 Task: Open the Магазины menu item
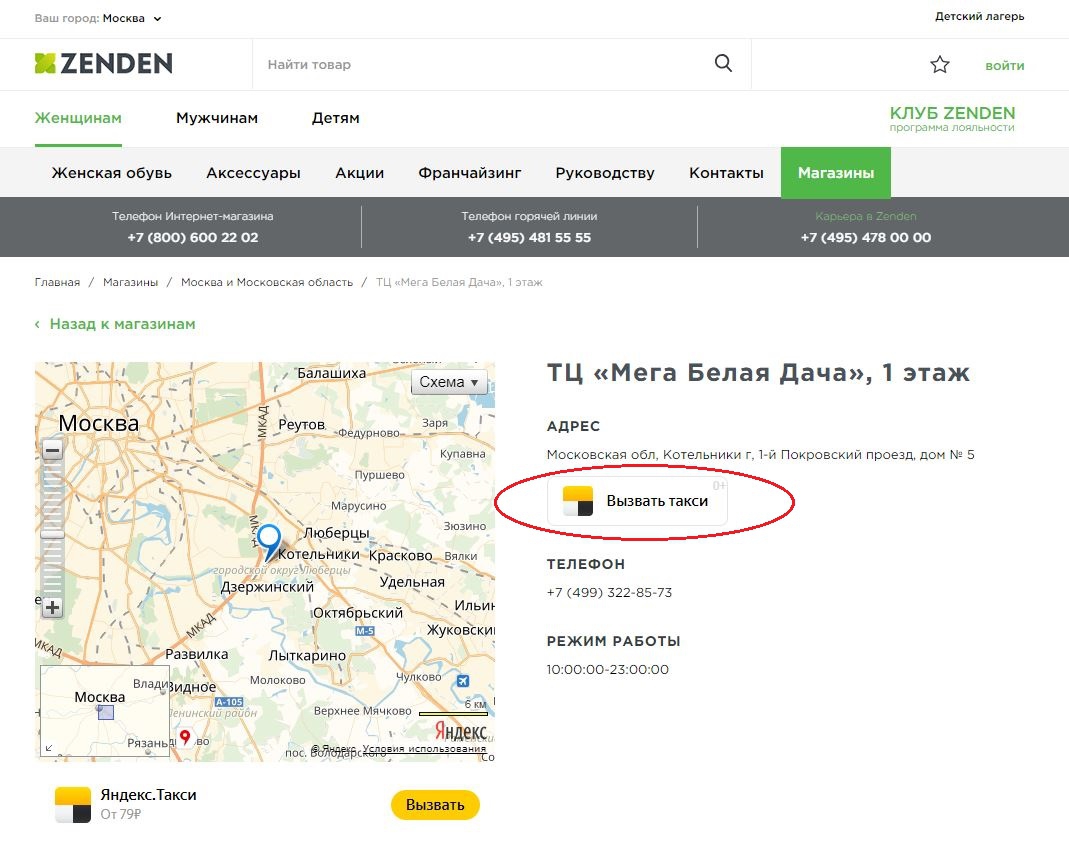point(836,173)
